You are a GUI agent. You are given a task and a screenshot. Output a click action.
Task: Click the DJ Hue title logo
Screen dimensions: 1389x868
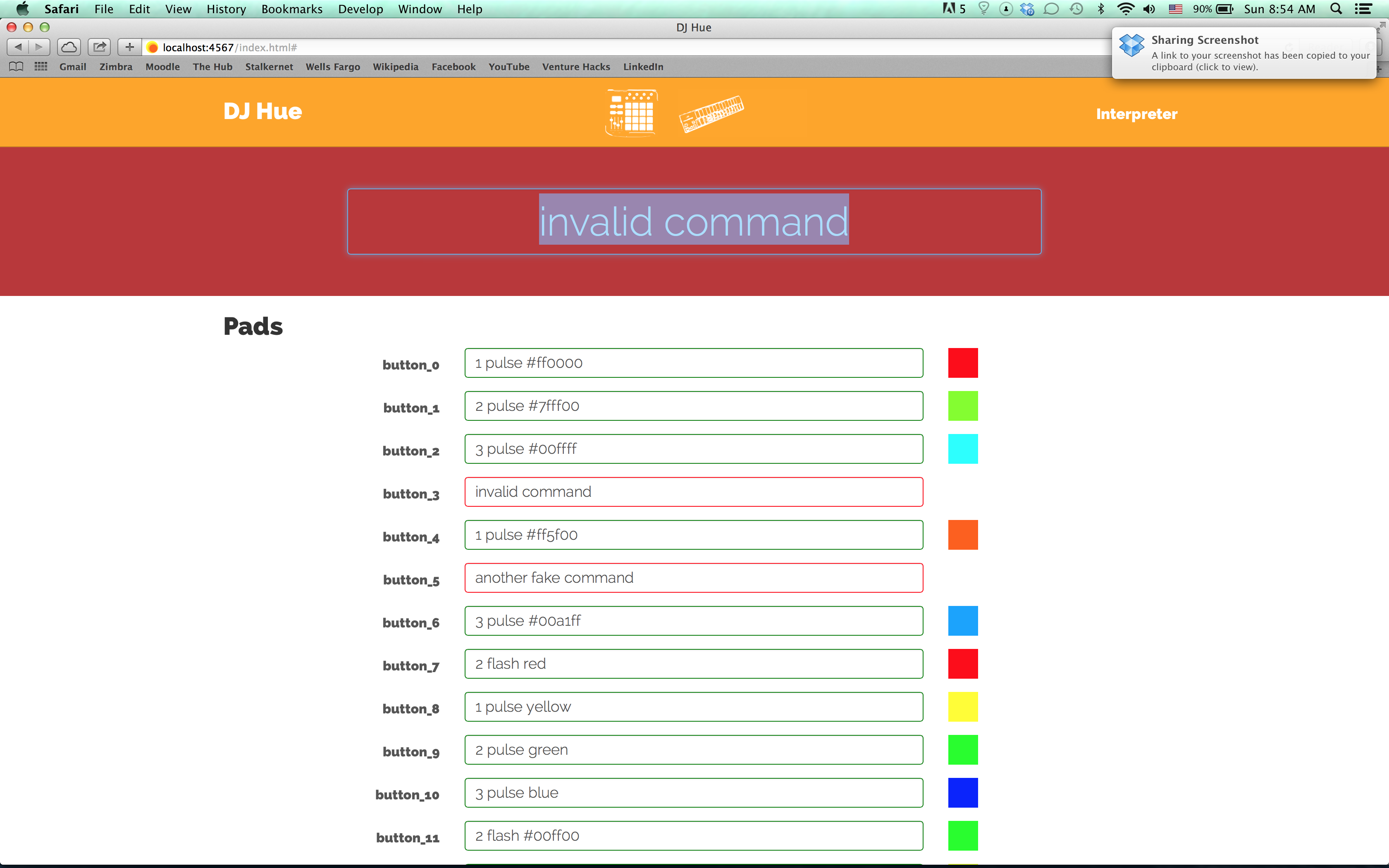pyautogui.click(x=263, y=111)
